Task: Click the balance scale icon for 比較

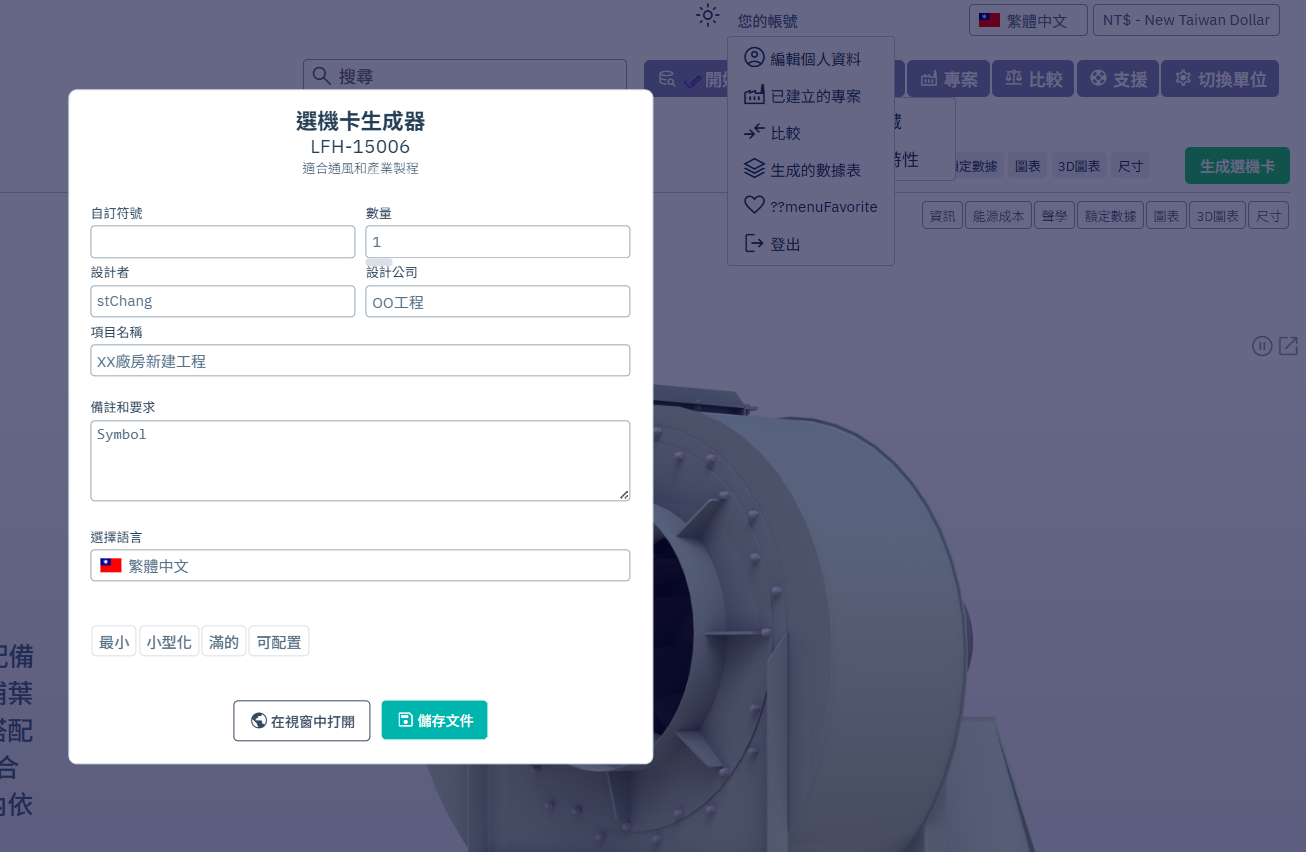Action: (1014, 79)
